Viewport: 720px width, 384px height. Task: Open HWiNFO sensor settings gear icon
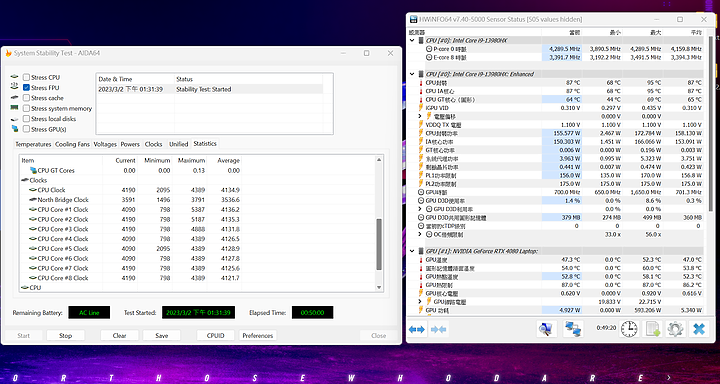(x=675, y=328)
